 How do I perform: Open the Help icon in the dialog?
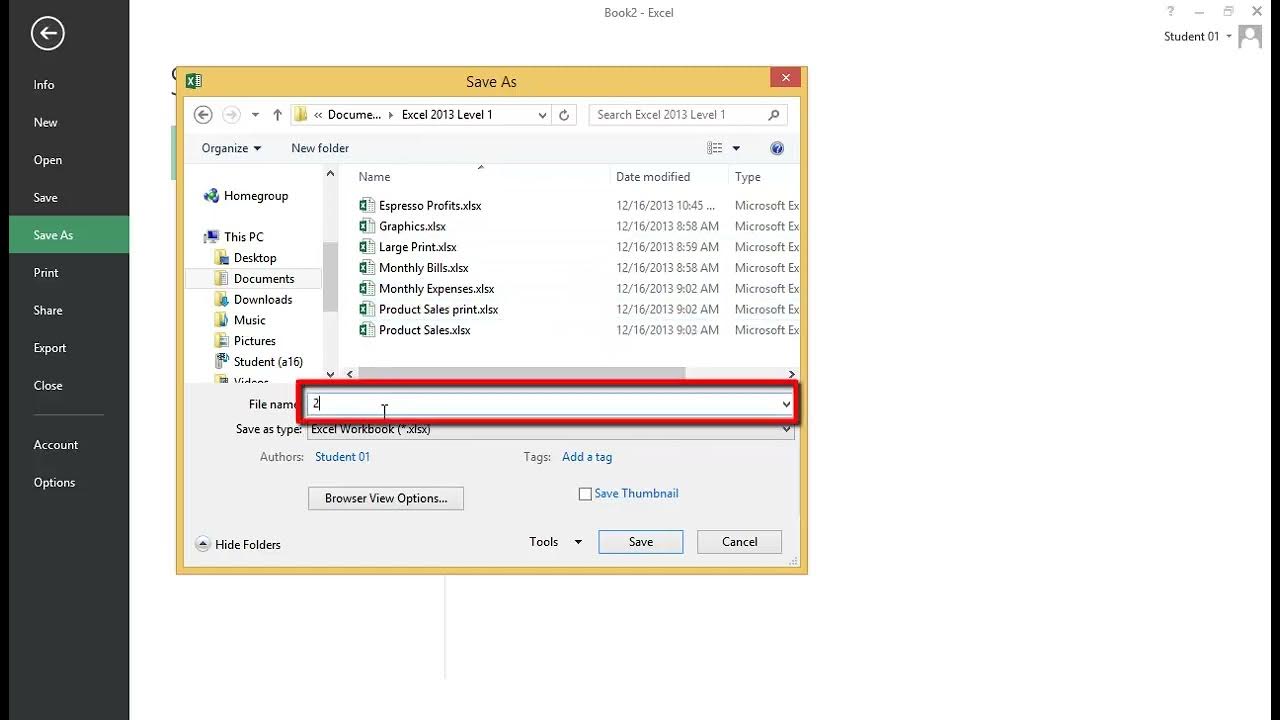[777, 148]
